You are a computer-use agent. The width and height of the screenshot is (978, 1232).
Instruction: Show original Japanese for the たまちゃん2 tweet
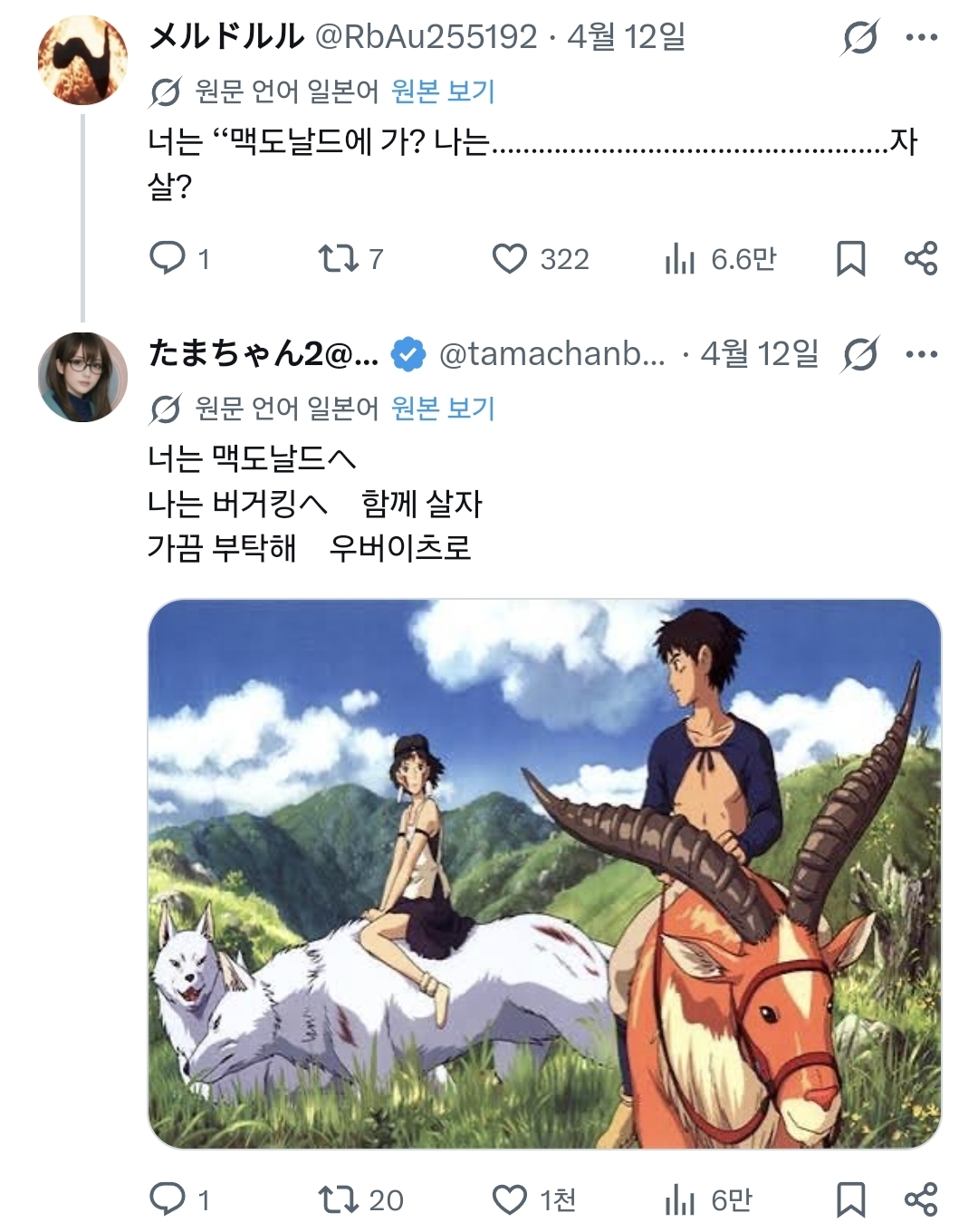[x=443, y=409]
